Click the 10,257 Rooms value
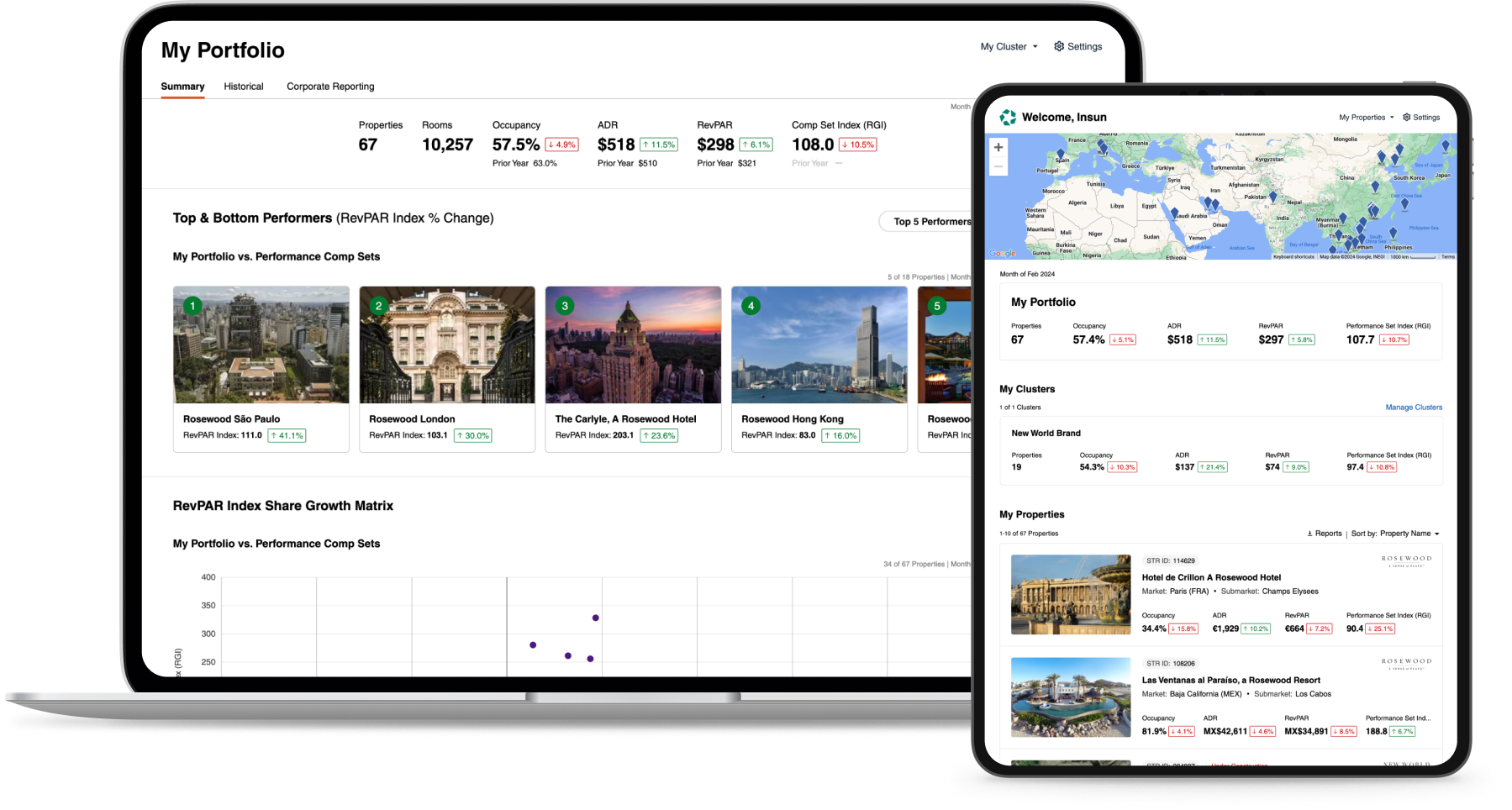Viewport: 1512px width, 810px height. [x=447, y=145]
